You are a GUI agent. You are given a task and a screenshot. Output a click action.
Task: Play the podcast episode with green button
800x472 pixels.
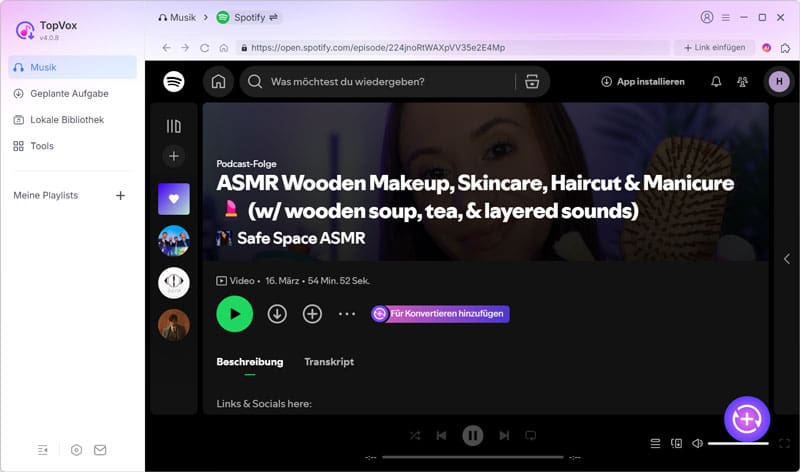[235, 314]
